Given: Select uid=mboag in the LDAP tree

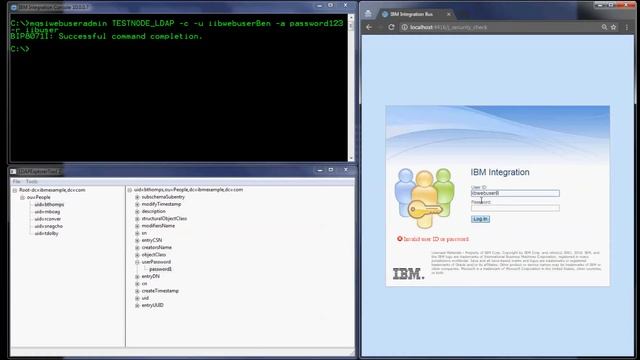Looking at the screenshot, I should click(x=47, y=212).
